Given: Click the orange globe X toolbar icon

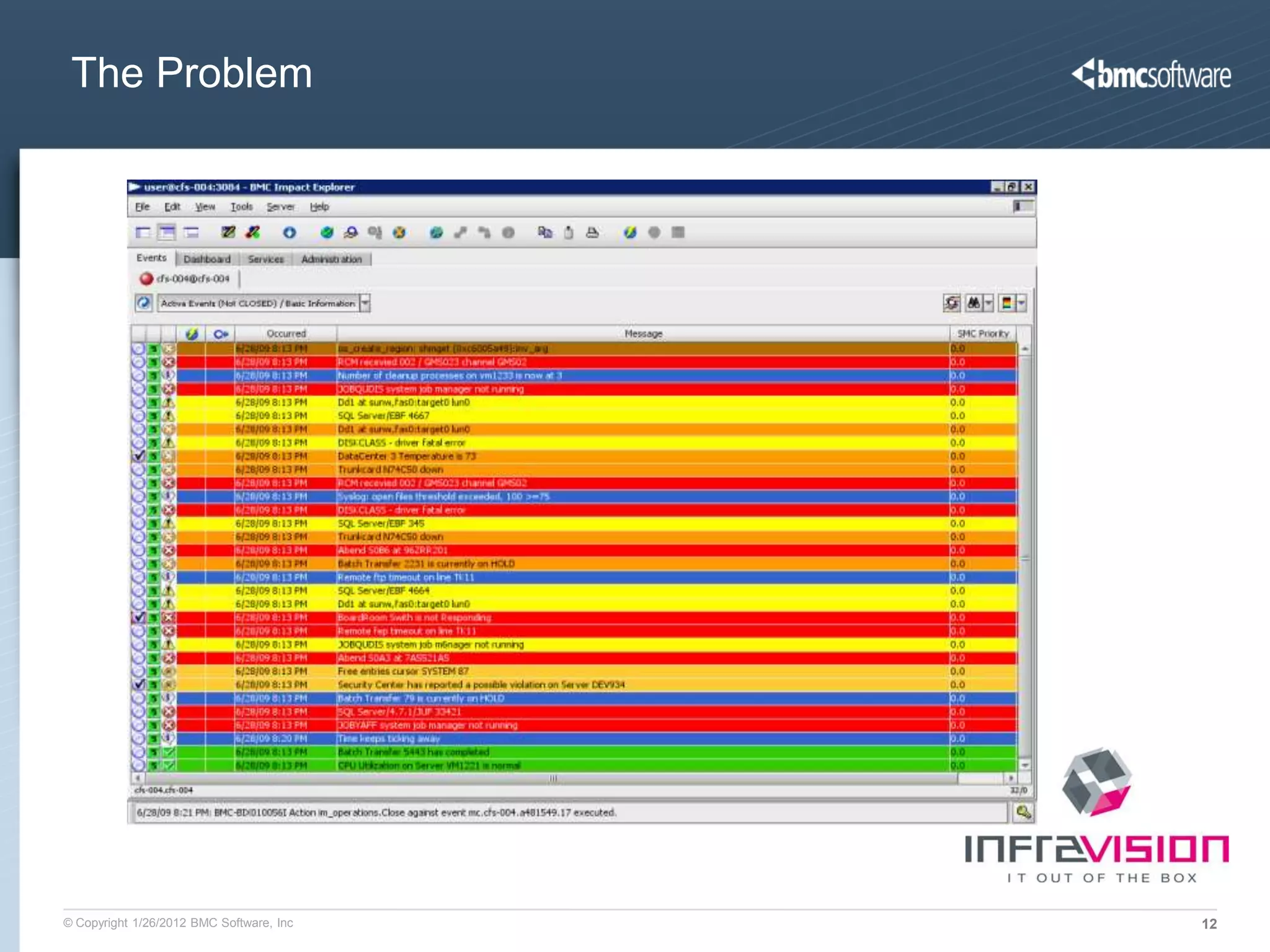Looking at the screenshot, I should click(x=399, y=232).
